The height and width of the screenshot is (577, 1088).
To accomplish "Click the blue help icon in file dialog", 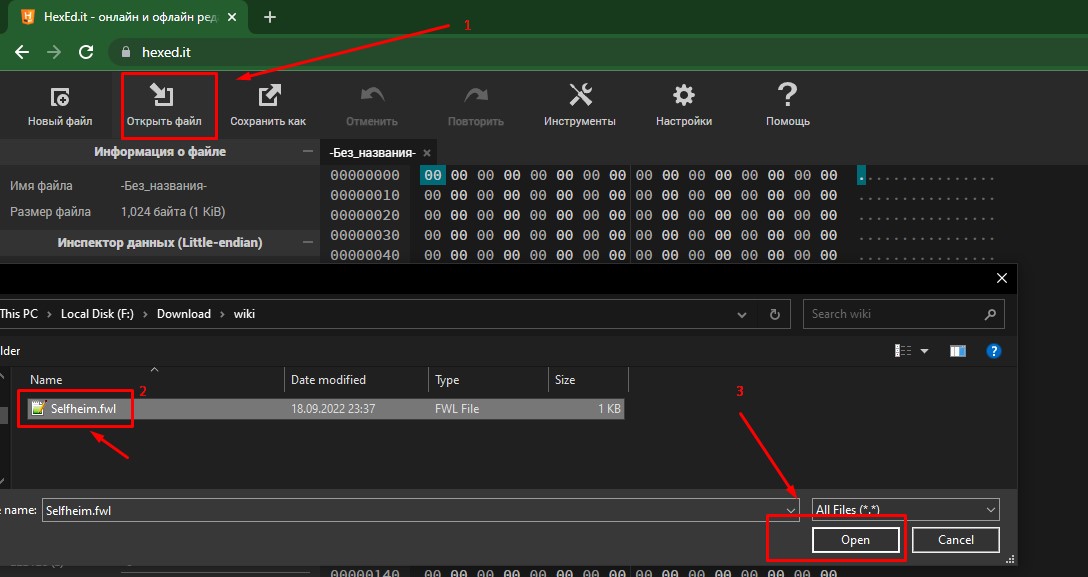I will 994,351.
